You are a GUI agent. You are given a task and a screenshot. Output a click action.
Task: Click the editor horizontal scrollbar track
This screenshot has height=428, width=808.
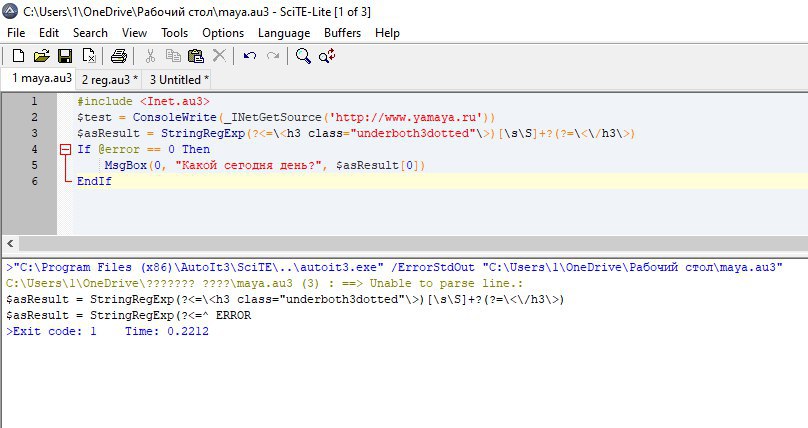pos(412,243)
